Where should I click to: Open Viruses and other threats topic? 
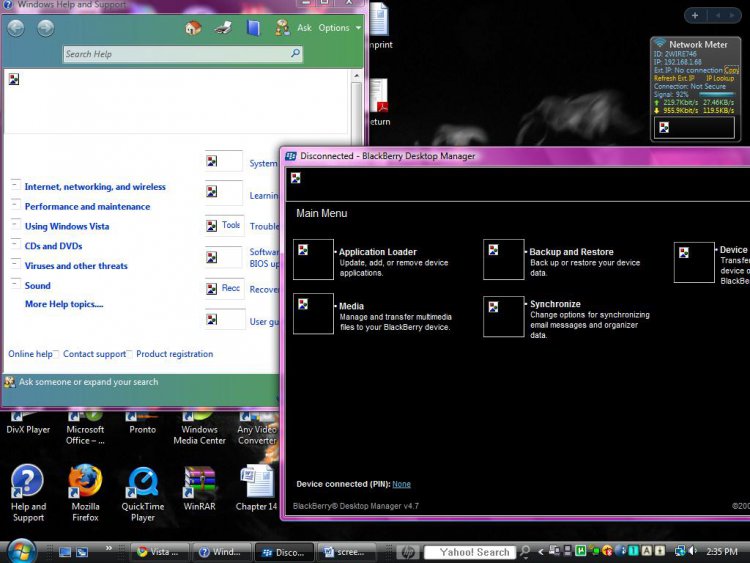pyautogui.click(x=76, y=266)
